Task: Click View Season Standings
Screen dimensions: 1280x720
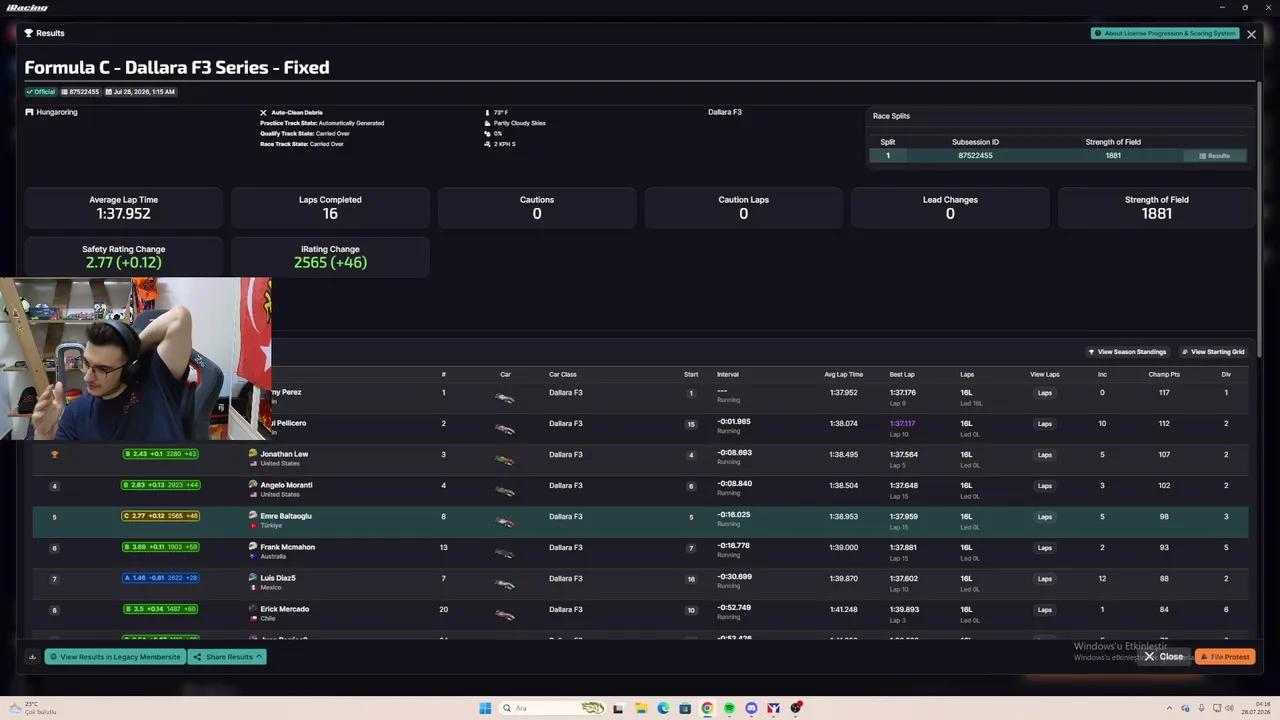Action: pyautogui.click(x=1128, y=352)
